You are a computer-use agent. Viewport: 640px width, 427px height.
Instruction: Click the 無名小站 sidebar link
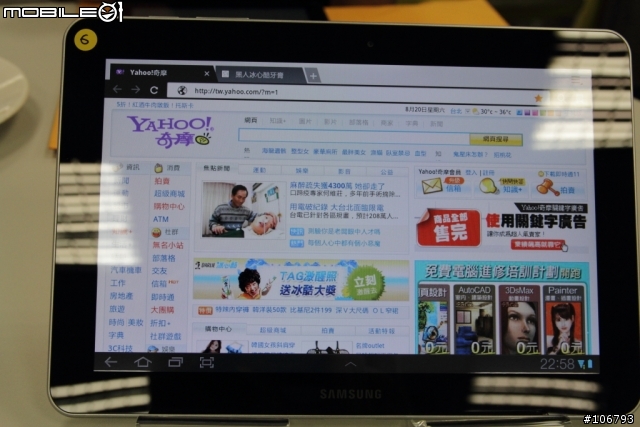click(x=168, y=245)
